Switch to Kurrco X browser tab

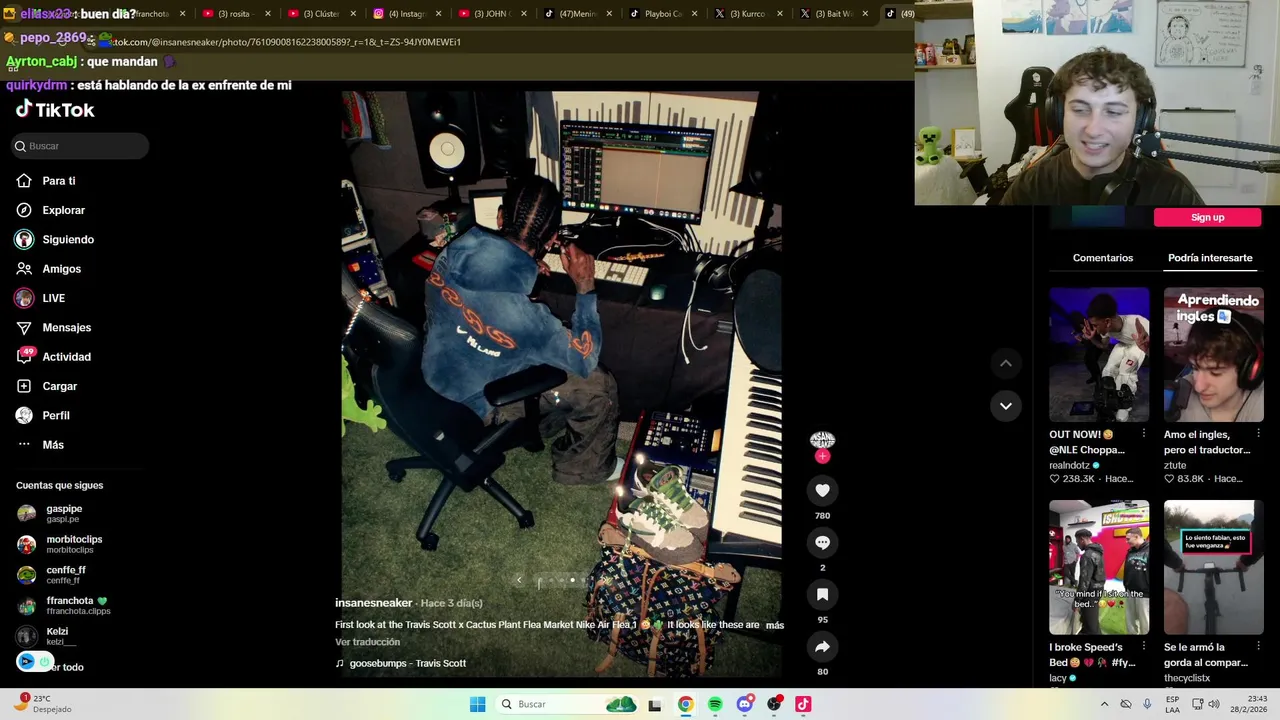pyautogui.click(x=747, y=14)
